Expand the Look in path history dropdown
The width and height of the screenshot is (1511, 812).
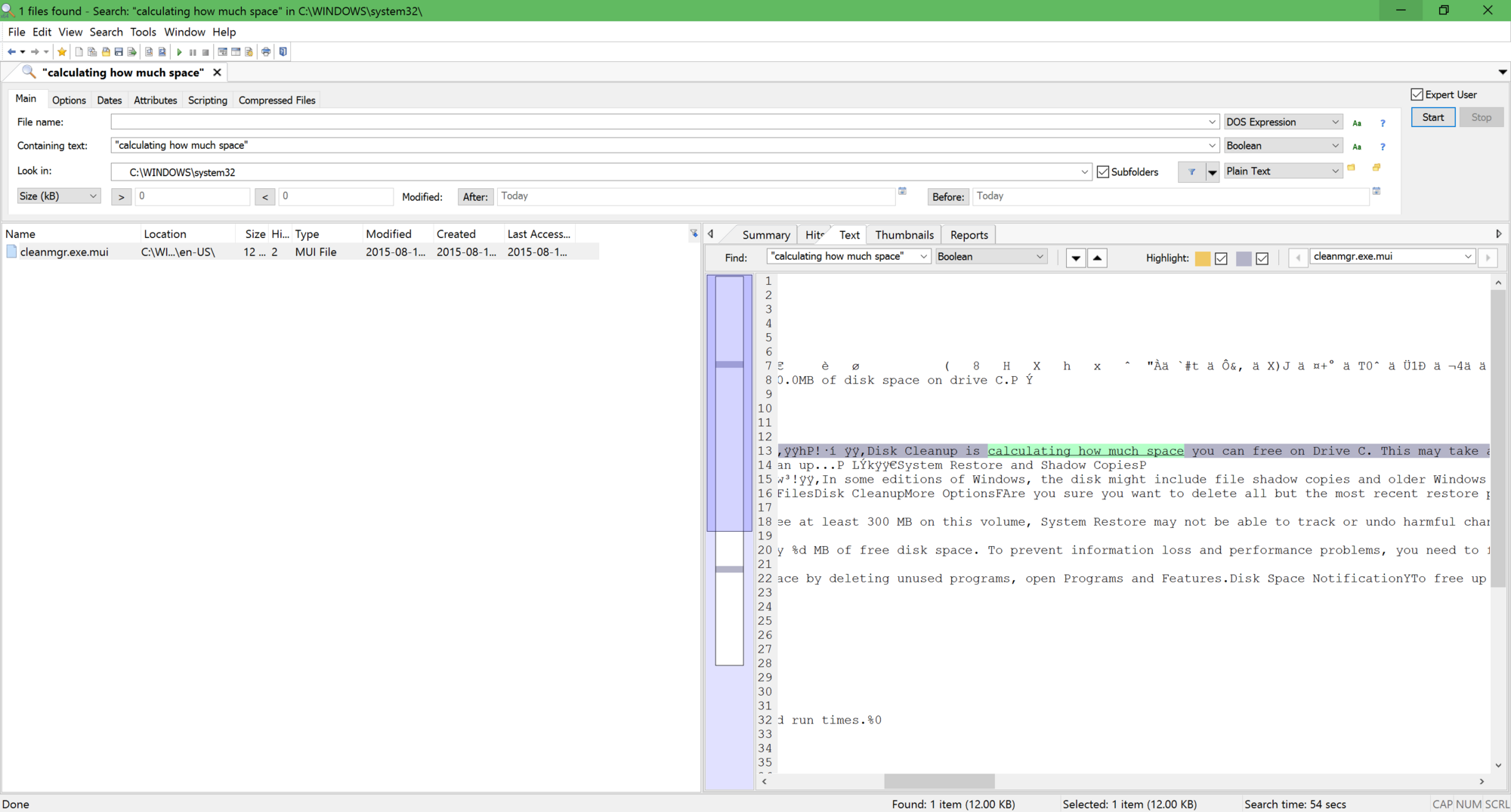[1084, 172]
